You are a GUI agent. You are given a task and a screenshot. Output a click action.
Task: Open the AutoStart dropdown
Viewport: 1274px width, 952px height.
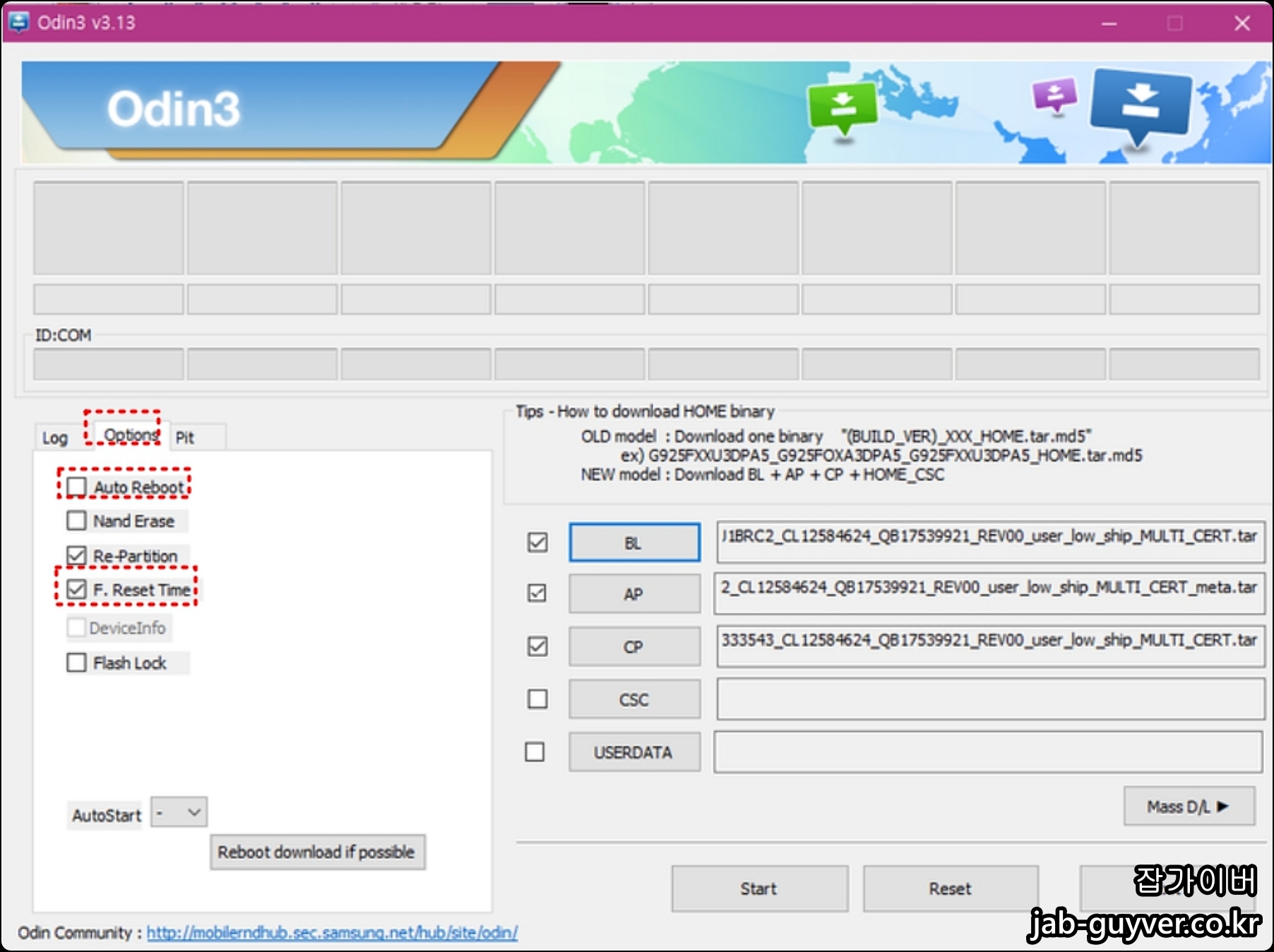pyautogui.click(x=179, y=812)
